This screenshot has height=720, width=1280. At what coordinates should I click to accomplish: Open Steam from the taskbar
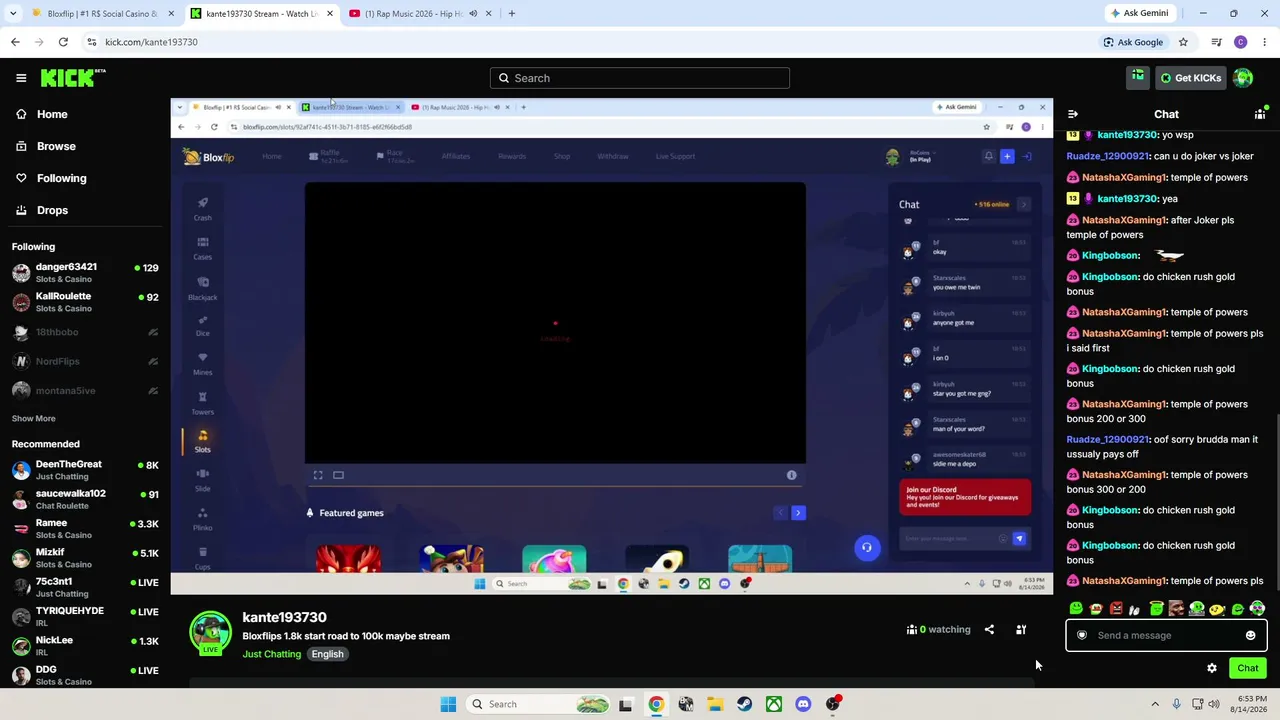[x=744, y=704]
